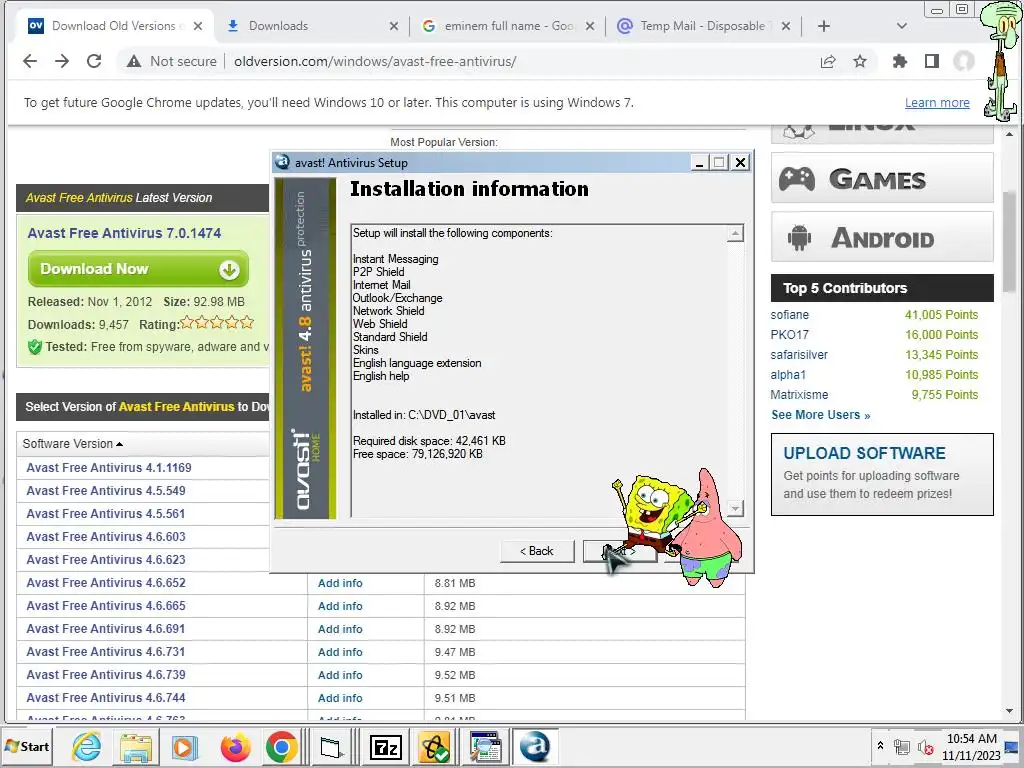
Task: Click Add info for version 4.6.744
Action: 340,698
